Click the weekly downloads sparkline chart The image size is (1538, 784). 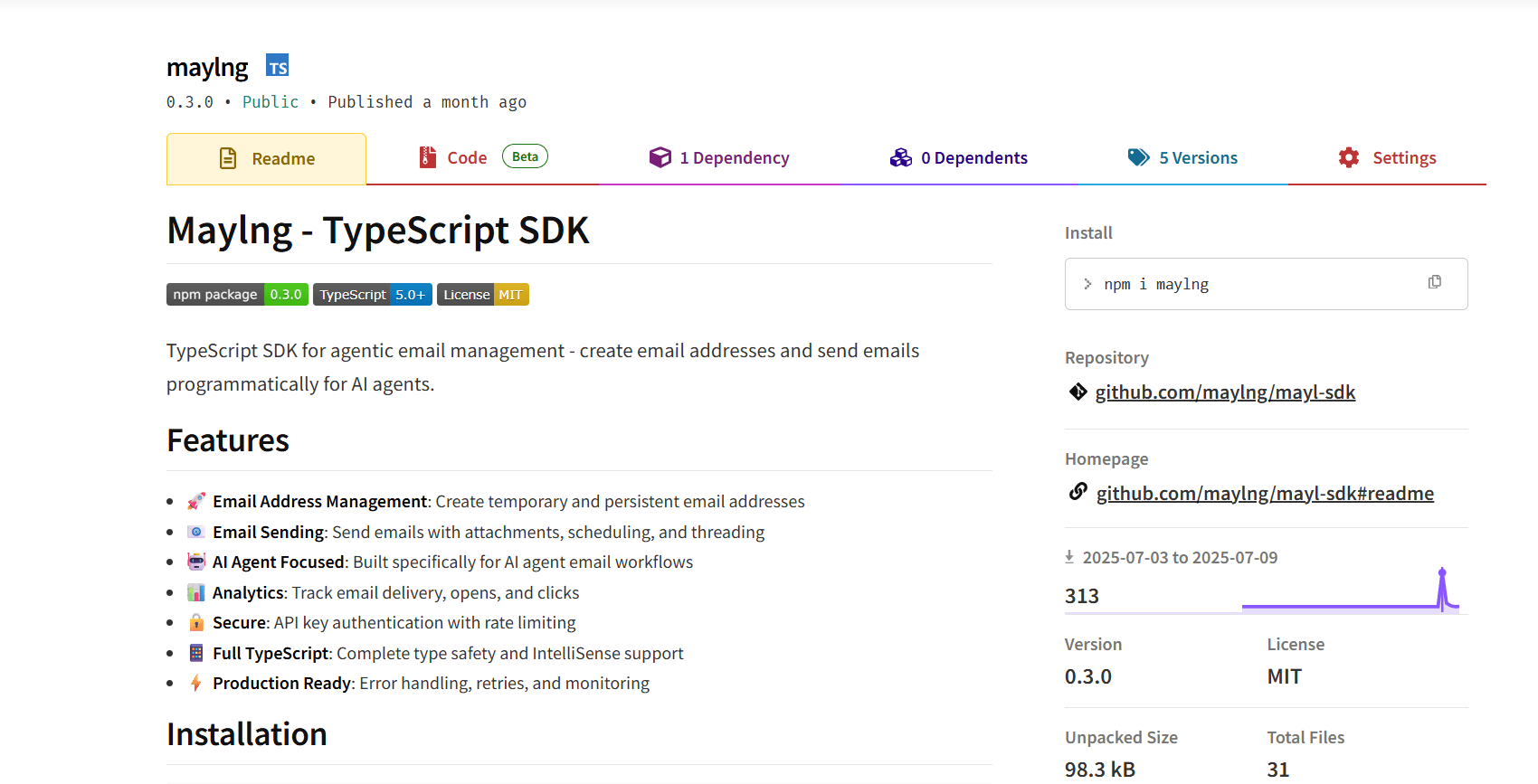(x=1350, y=593)
